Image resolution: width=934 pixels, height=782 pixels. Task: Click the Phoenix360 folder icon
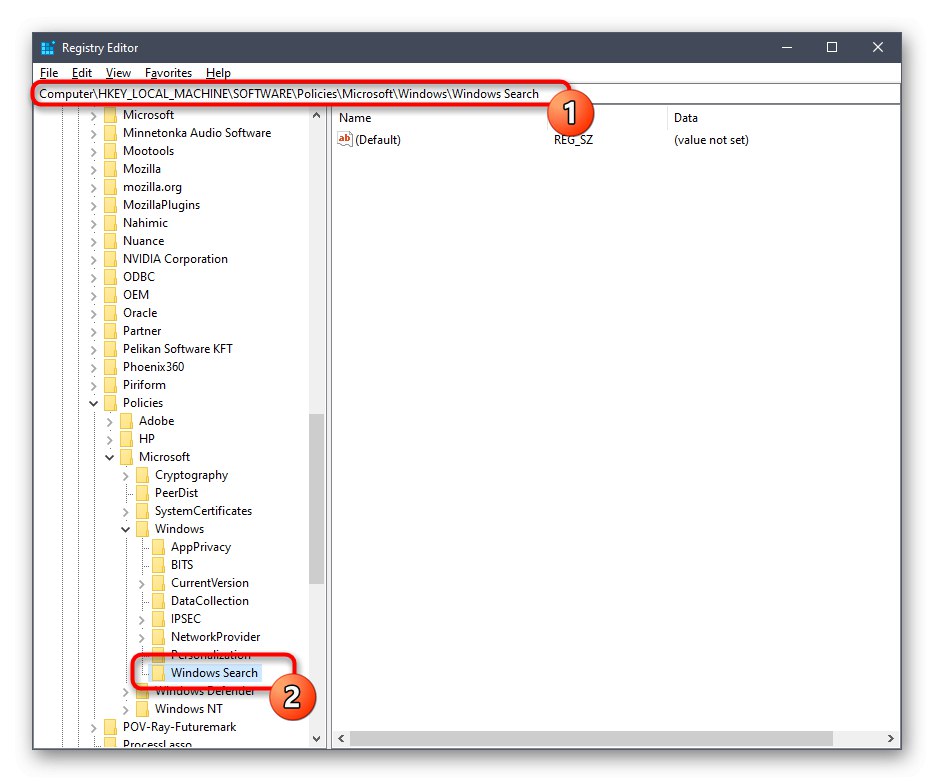110,367
